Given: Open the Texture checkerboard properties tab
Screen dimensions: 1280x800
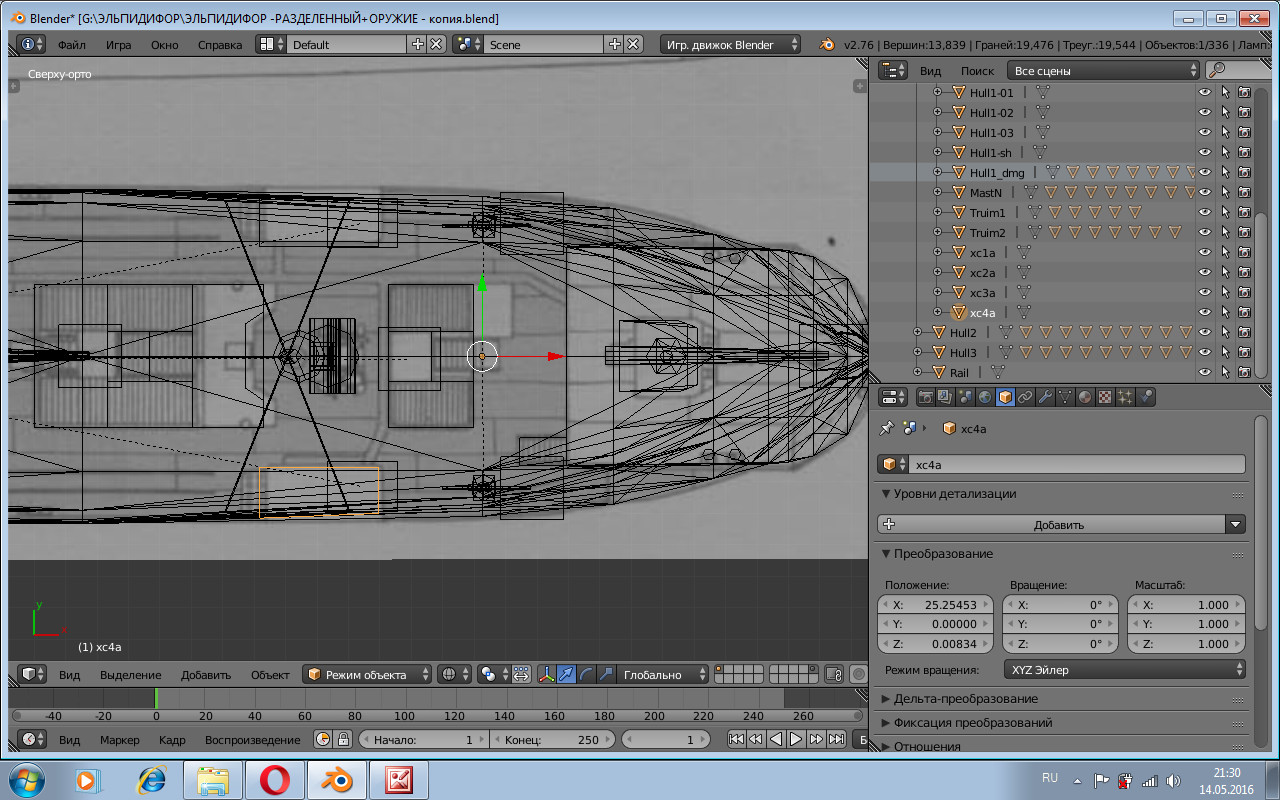Looking at the screenshot, I should [1105, 397].
